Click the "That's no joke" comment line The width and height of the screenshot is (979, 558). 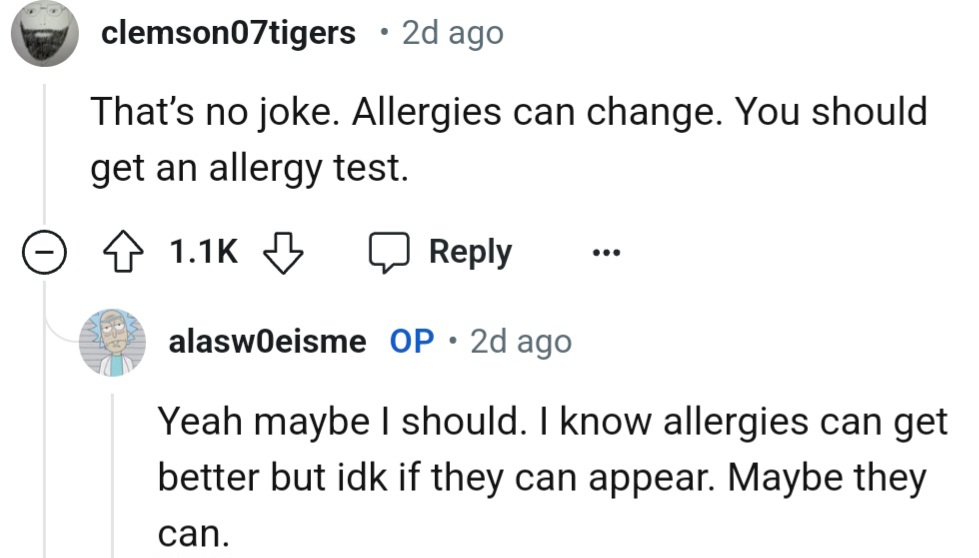509,111
